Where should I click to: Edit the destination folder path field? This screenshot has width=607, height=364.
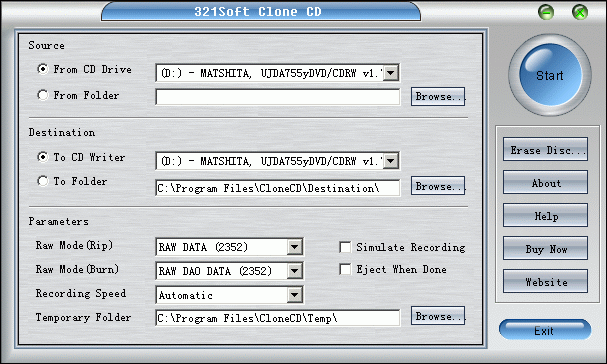click(278, 188)
